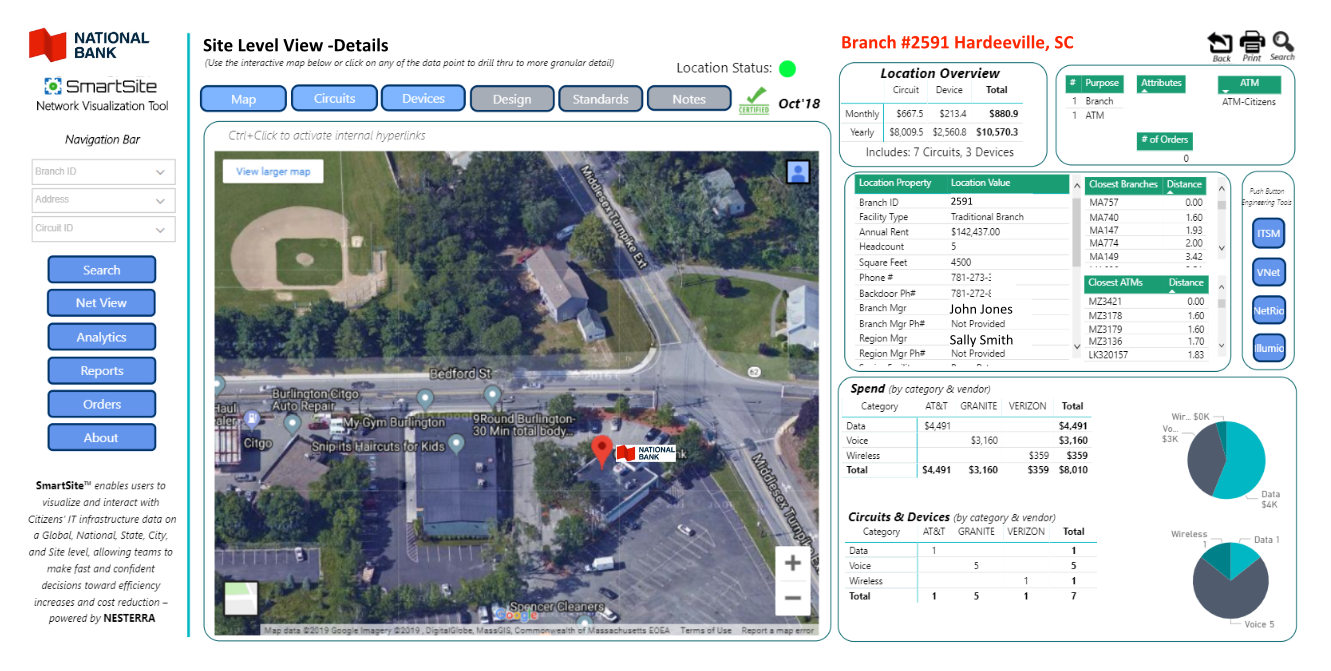Launch the VNet engineering tool
The height and width of the screenshot is (671, 1331).
click(1268, 272)
